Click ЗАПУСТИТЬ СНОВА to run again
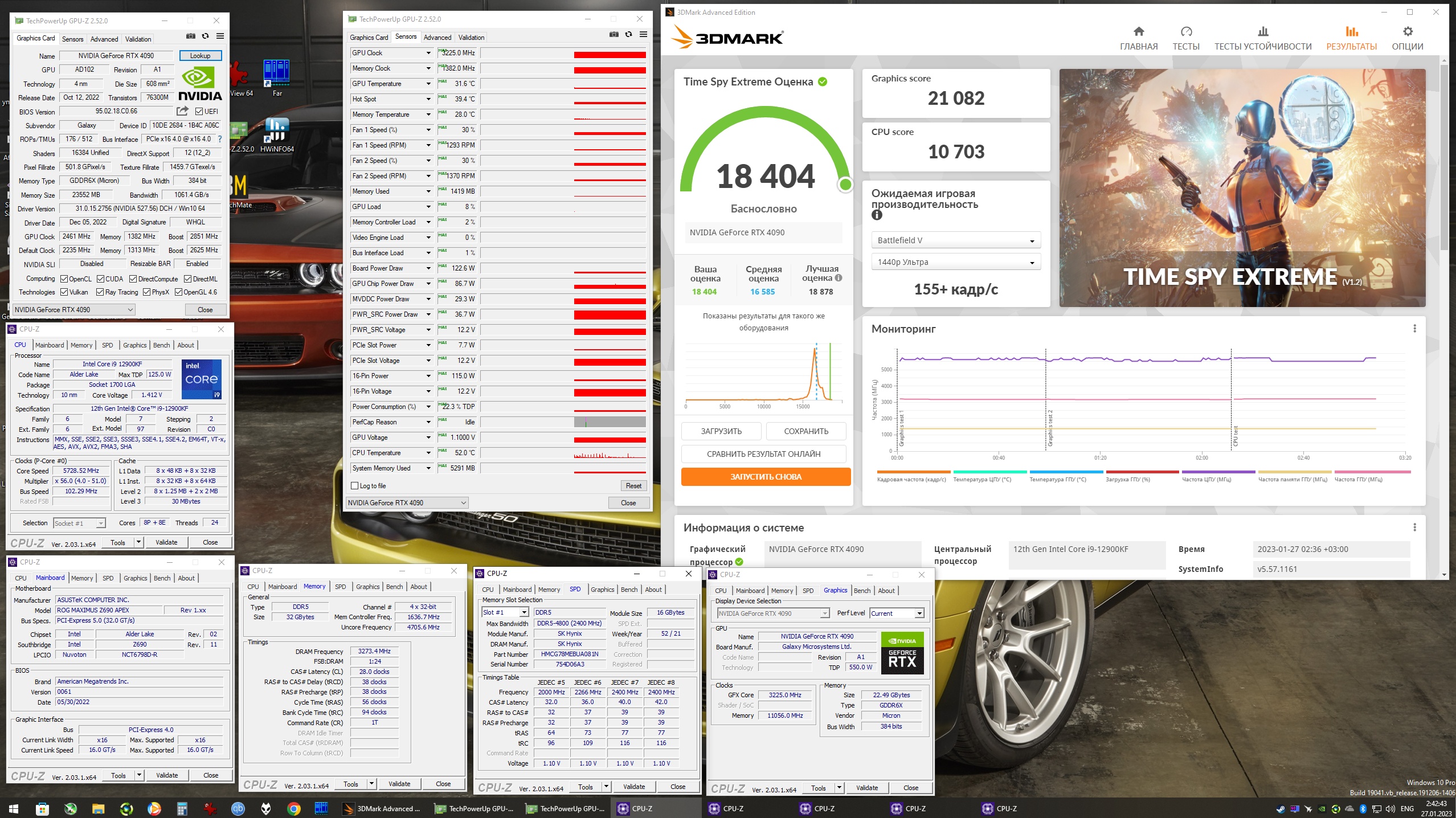 pos(766,477)
